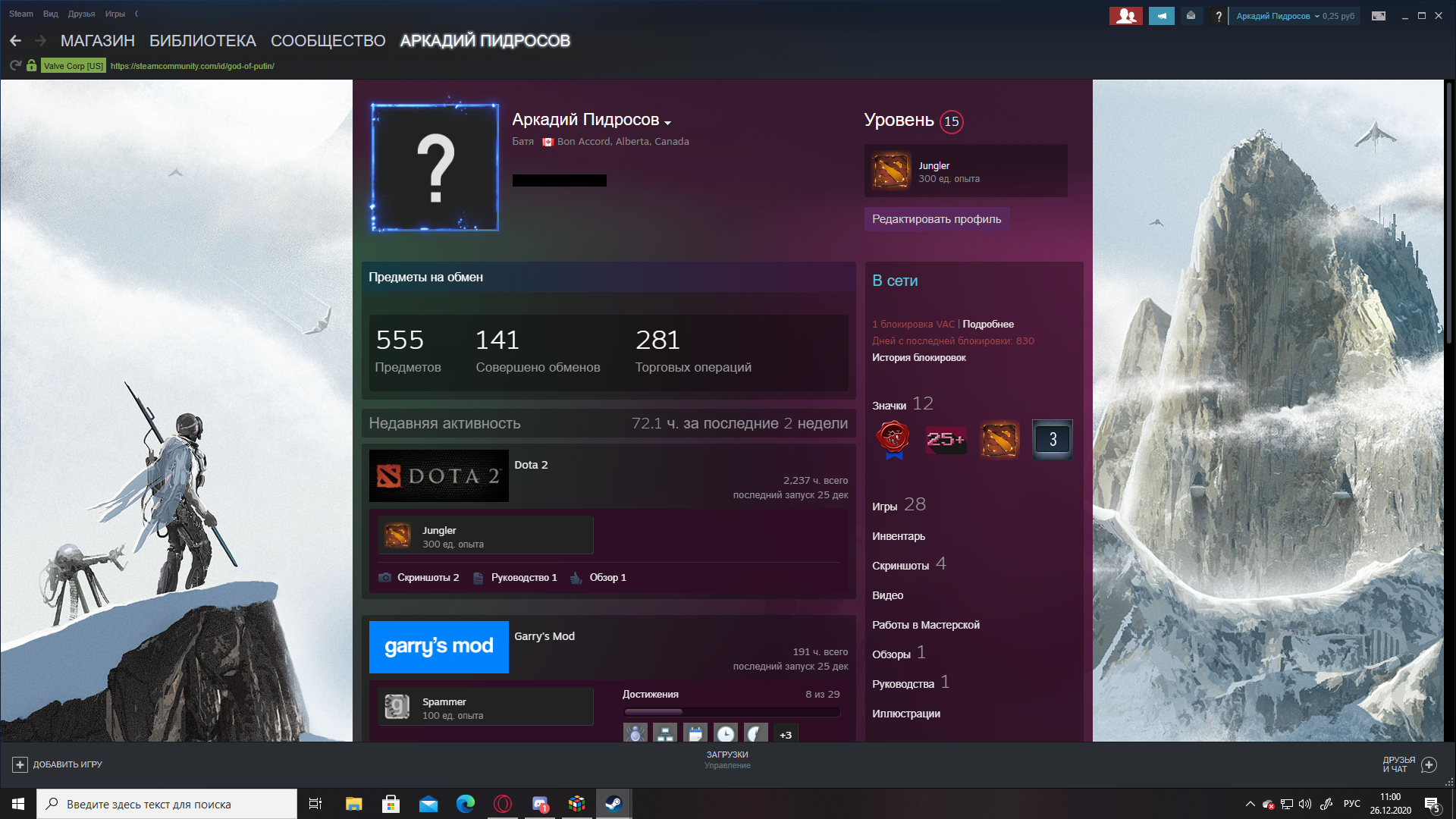Click the Spammer badge icon
1456x819 pixels.
click(397, 707)
